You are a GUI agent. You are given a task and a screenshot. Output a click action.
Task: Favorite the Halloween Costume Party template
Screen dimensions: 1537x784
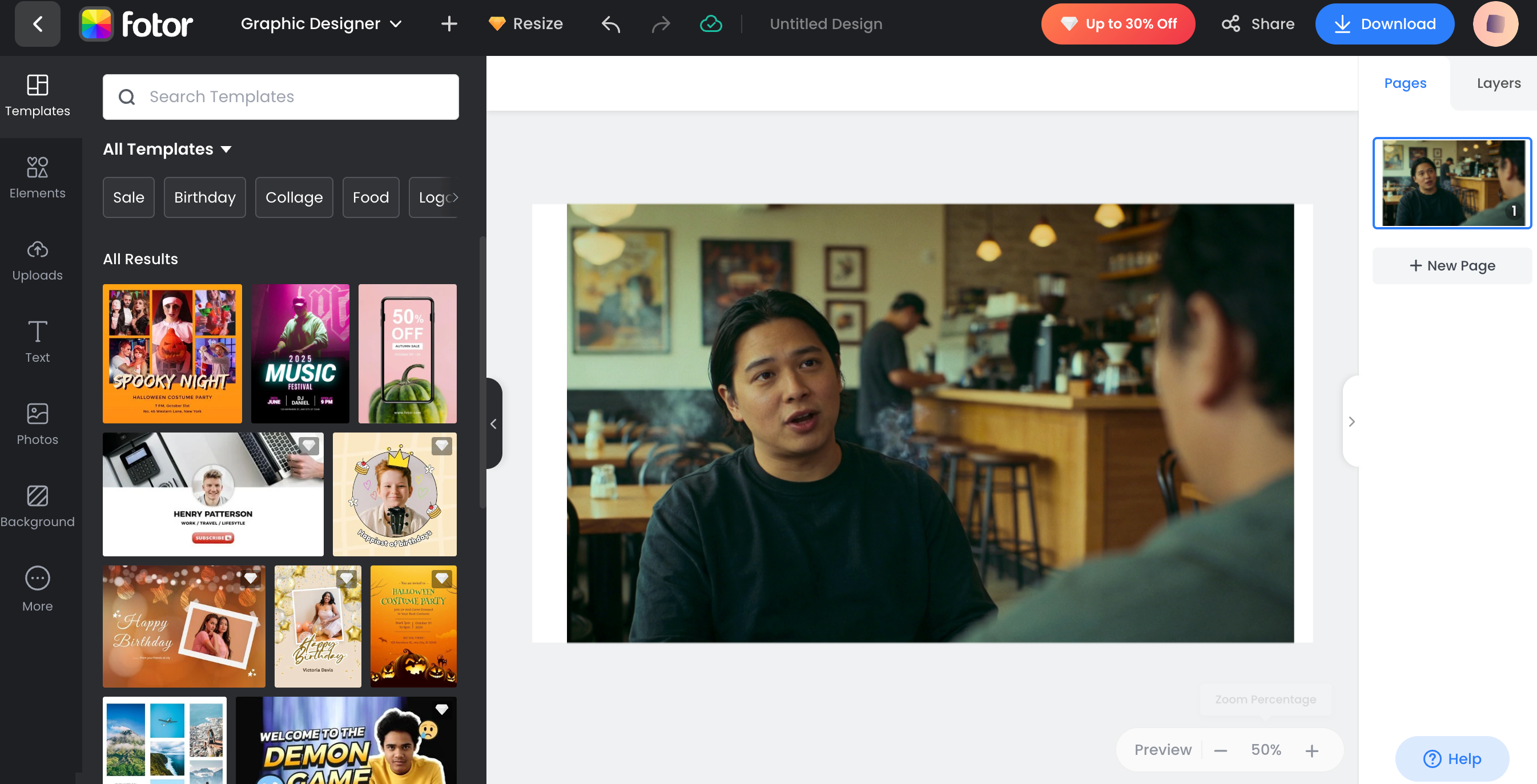point(441,579)
